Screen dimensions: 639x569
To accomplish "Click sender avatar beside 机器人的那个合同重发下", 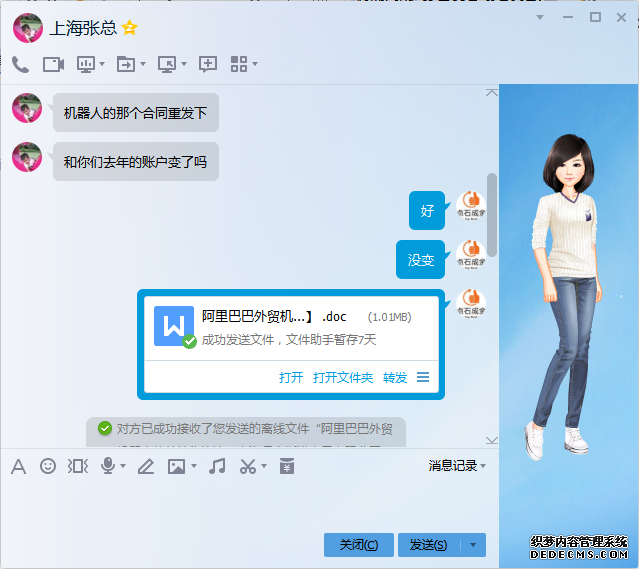I will point(27,108).
